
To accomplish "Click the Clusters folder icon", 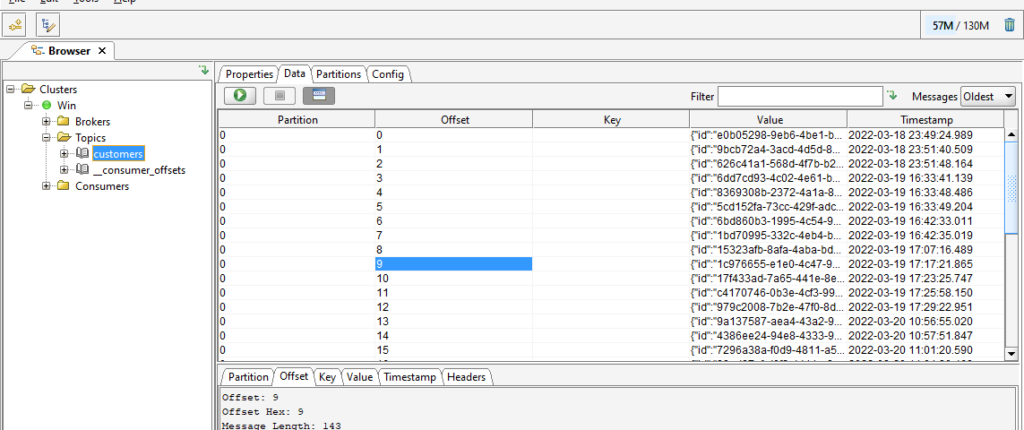I will [x=27, y=88].
